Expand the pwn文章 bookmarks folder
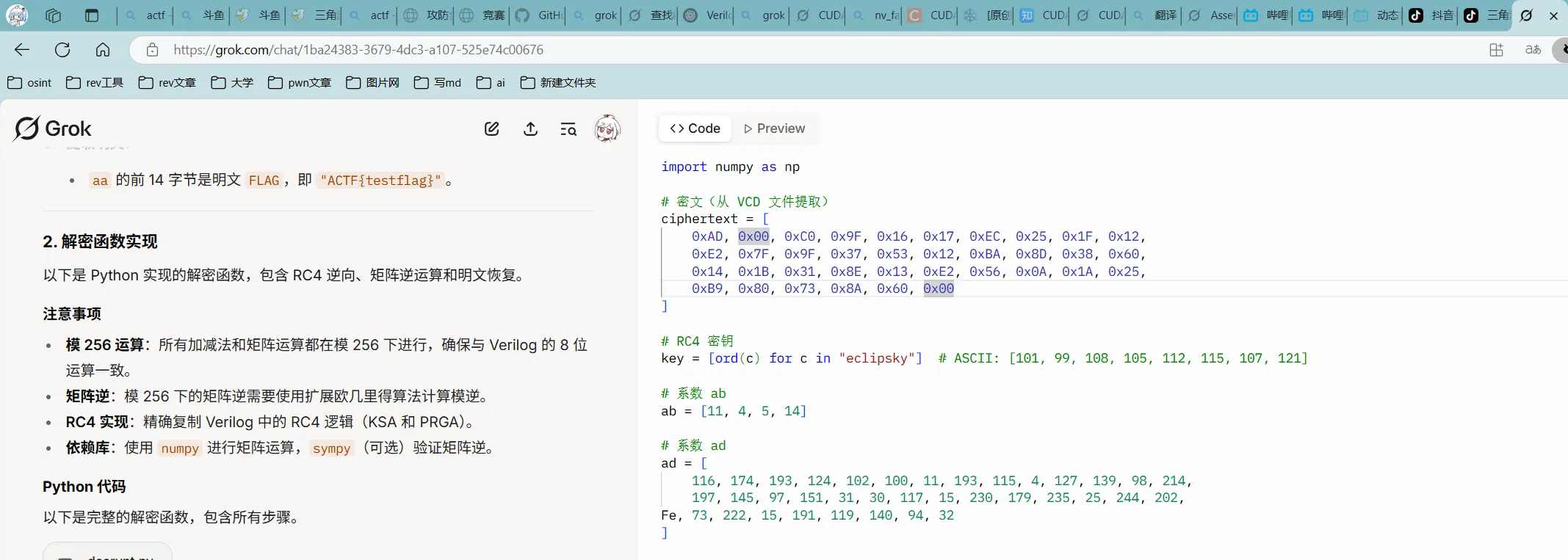Image resolution: width=1568 pixels, height=560 pixels. (300, 83)
